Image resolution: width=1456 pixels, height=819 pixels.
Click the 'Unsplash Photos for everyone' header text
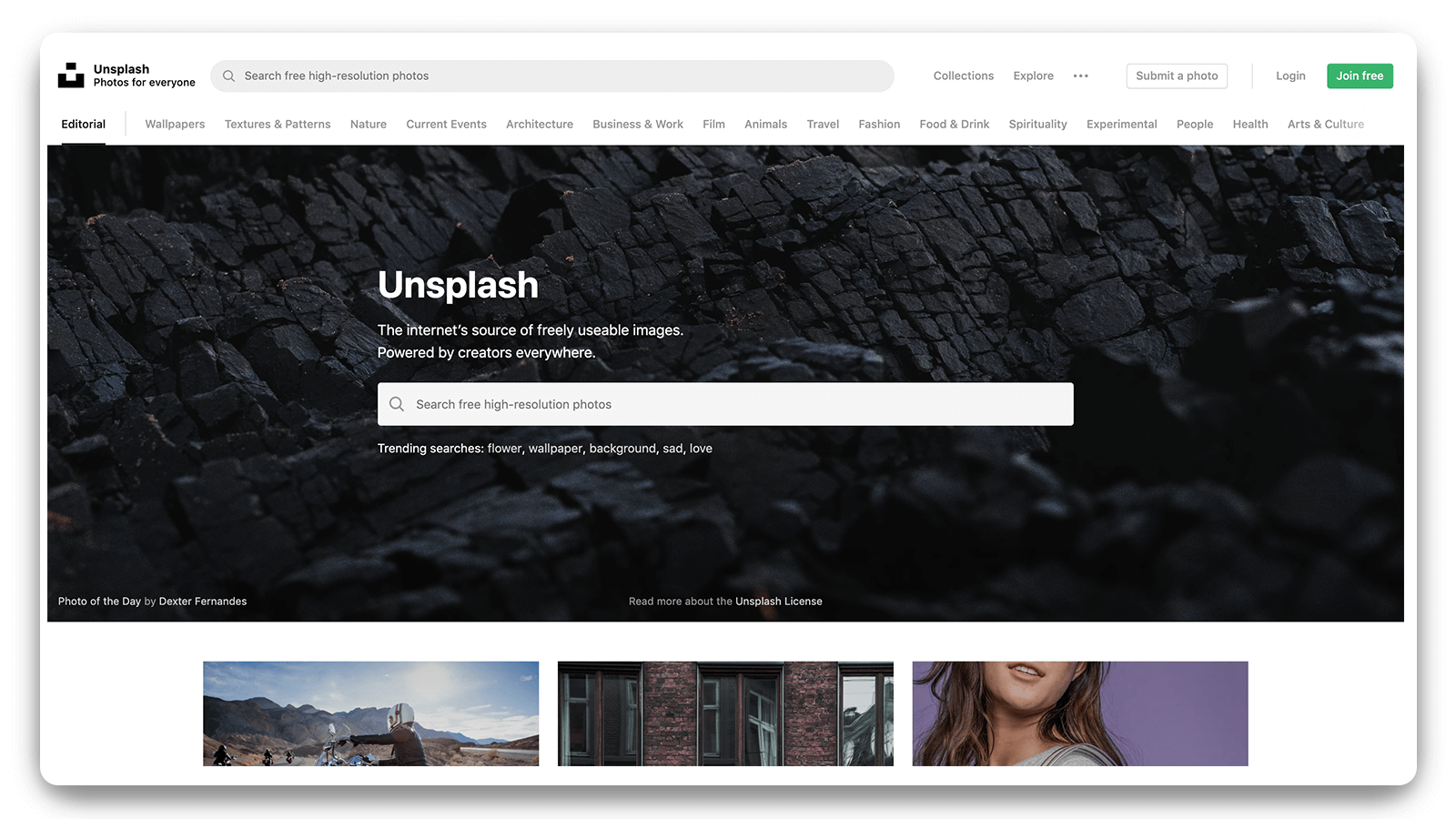(144, 76)
